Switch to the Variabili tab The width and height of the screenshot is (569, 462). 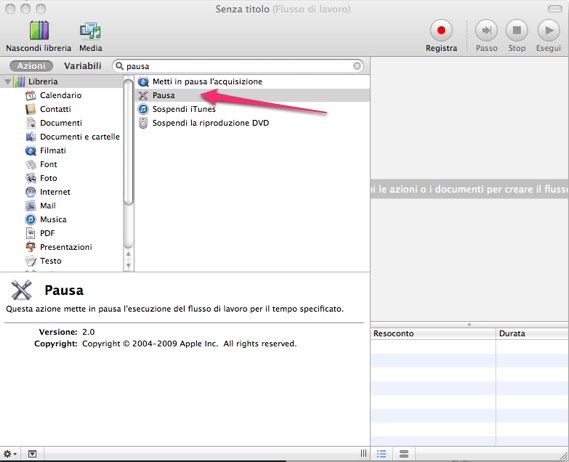click(x=83, y=66)
